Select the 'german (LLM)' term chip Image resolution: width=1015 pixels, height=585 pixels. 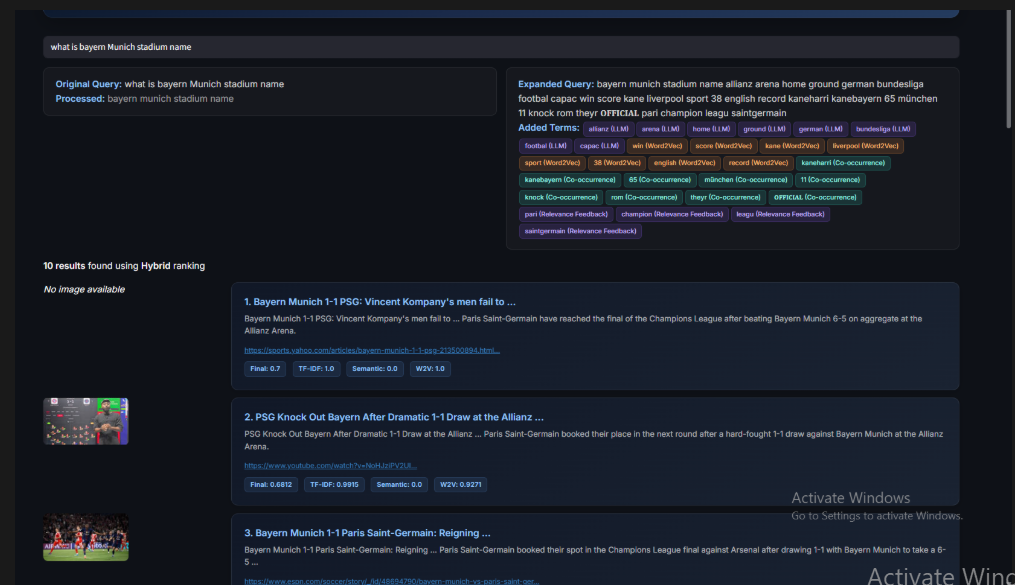pyautogui.click(x=820, y=129)
